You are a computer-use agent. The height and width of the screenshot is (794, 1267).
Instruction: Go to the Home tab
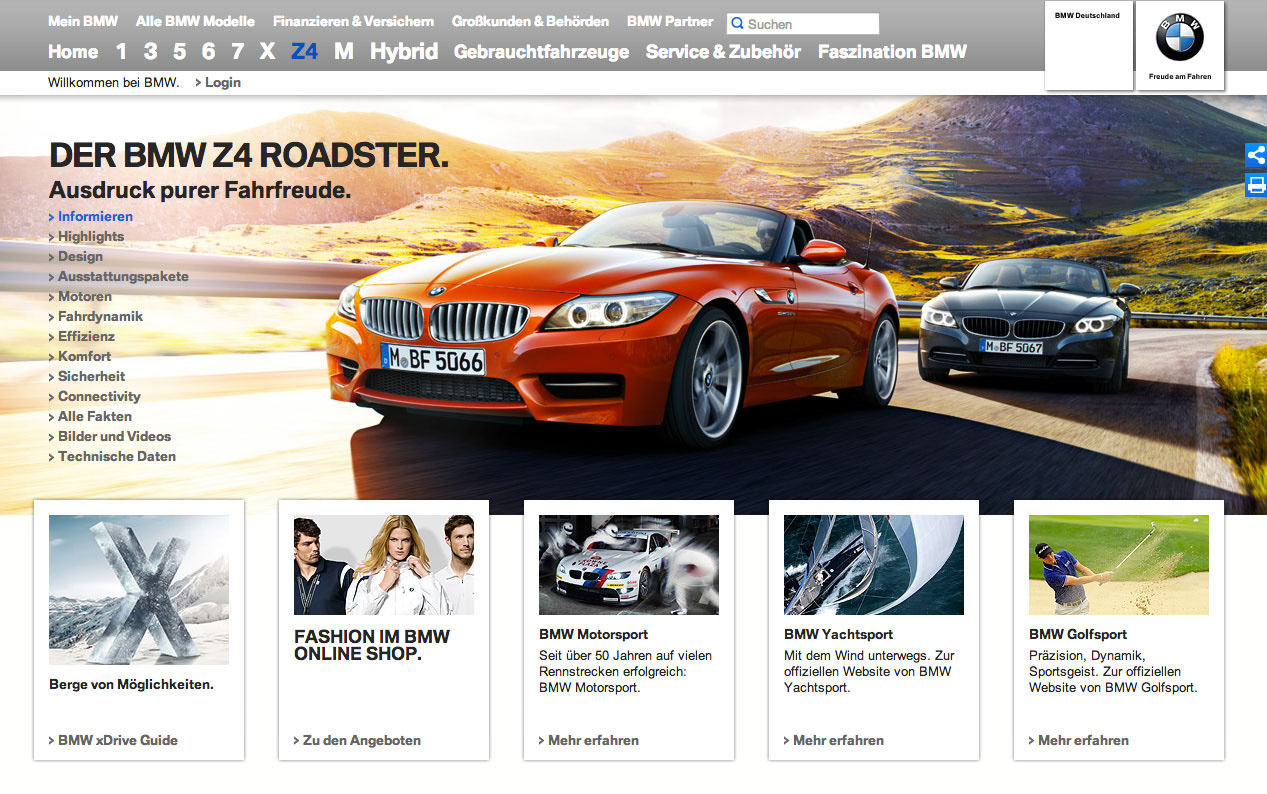pyautogui.click(x=73, y=51)
